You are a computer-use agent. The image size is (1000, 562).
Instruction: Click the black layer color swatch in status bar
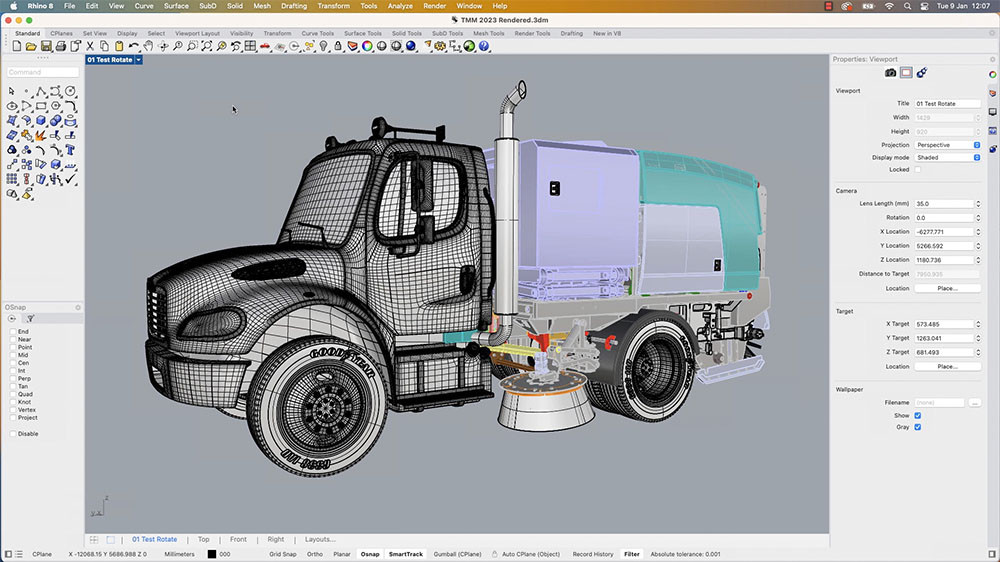212,554
